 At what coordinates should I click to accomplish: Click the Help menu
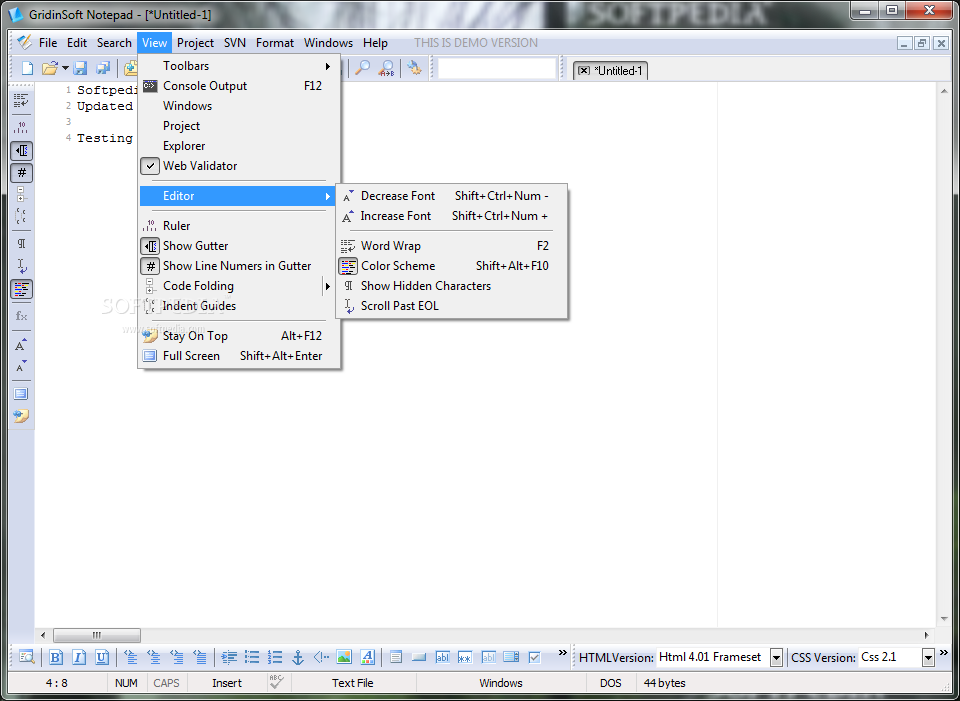click(x=375, y=43)
